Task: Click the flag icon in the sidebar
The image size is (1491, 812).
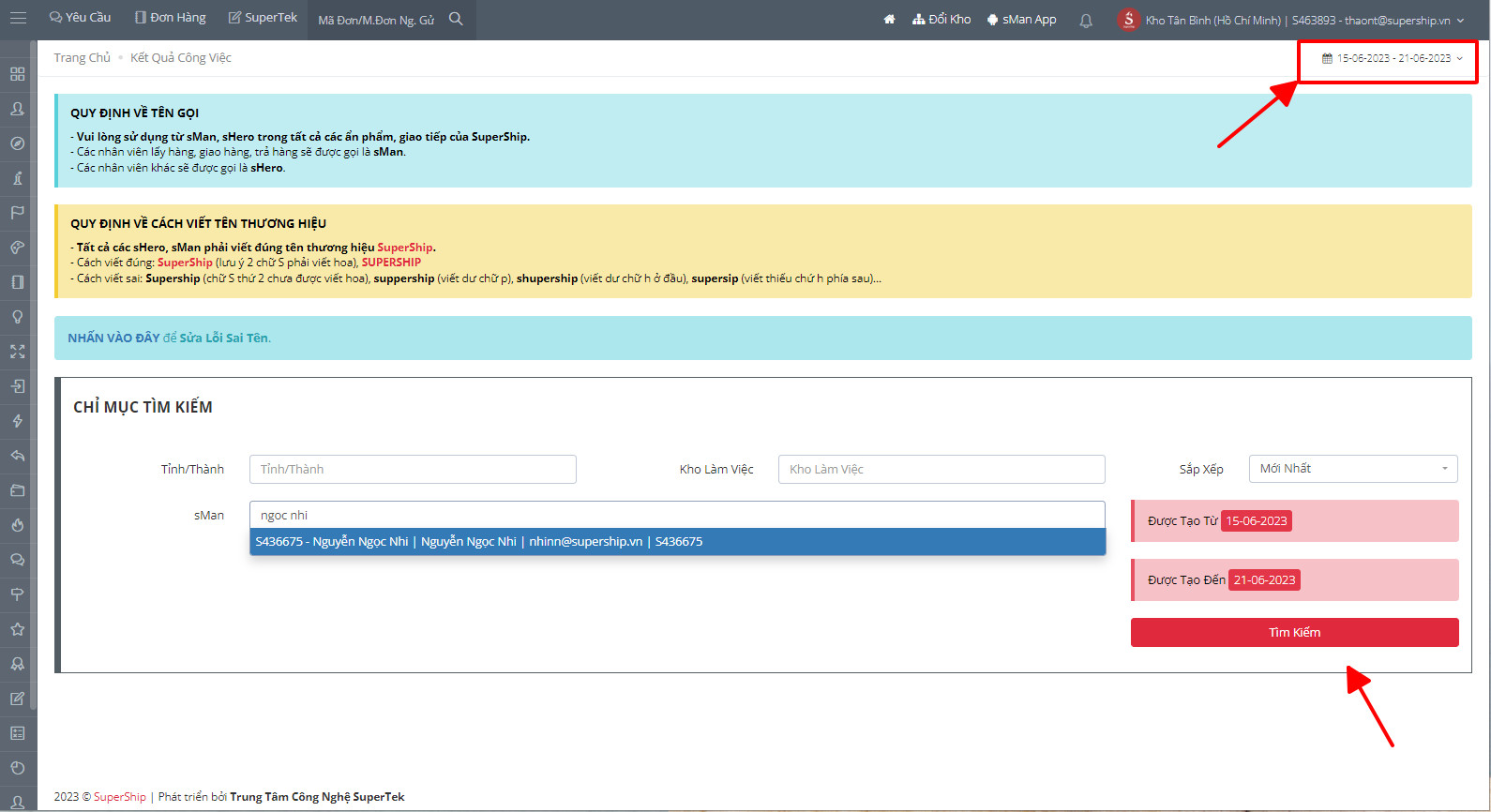Action: (x=17, y=213)
